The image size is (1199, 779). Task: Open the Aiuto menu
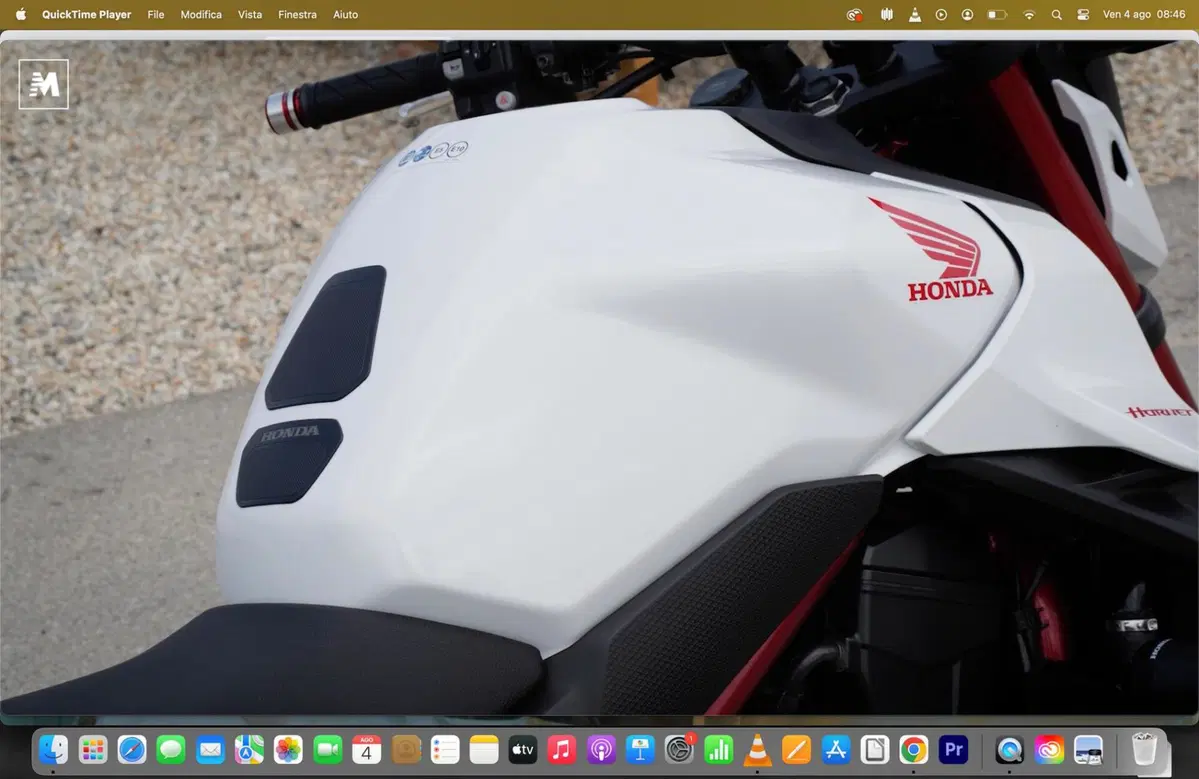(x=346, y=15)
